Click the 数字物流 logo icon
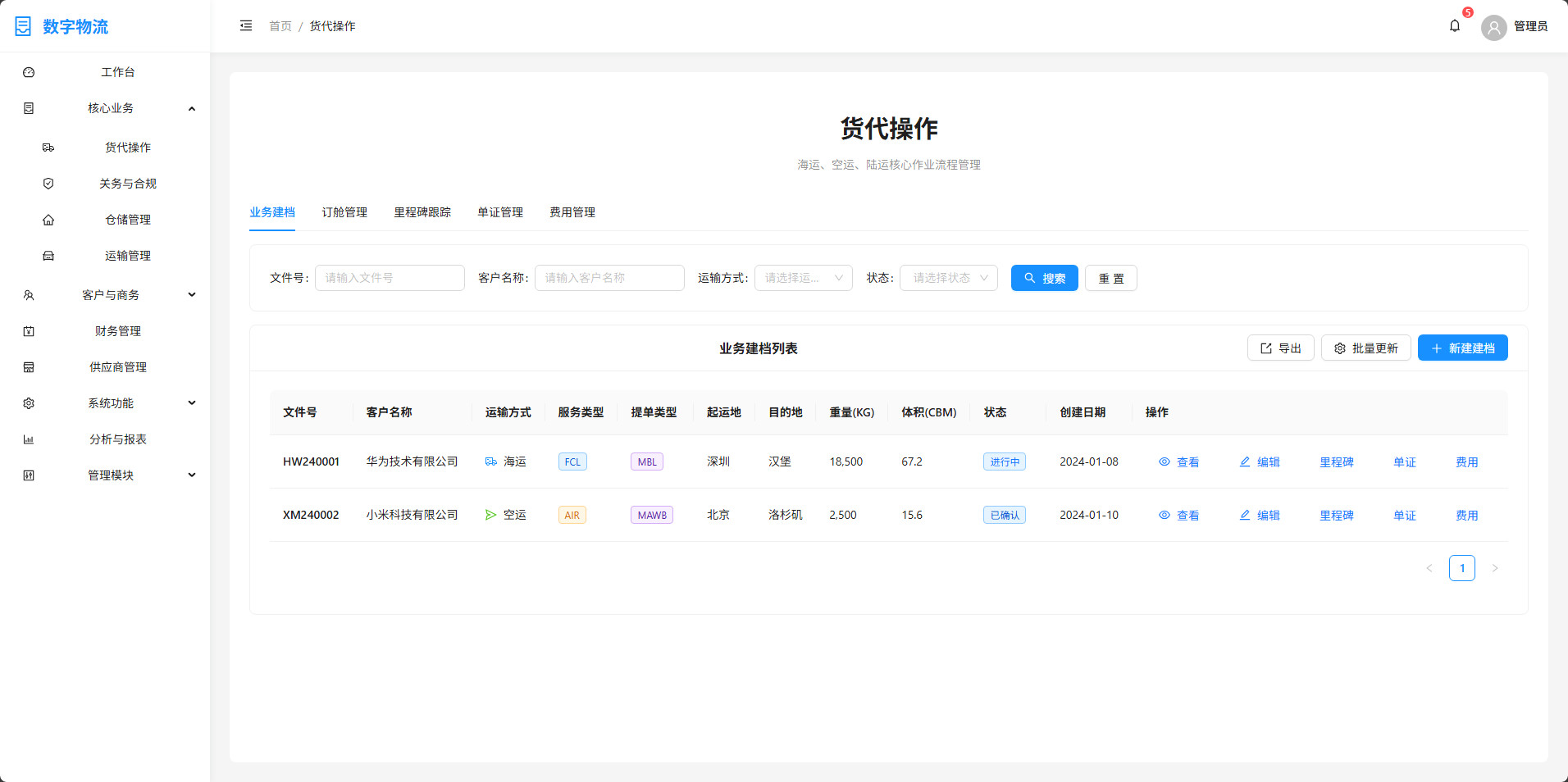The height and width of the screenshot is (782, 1568). (x=23, y=25)
